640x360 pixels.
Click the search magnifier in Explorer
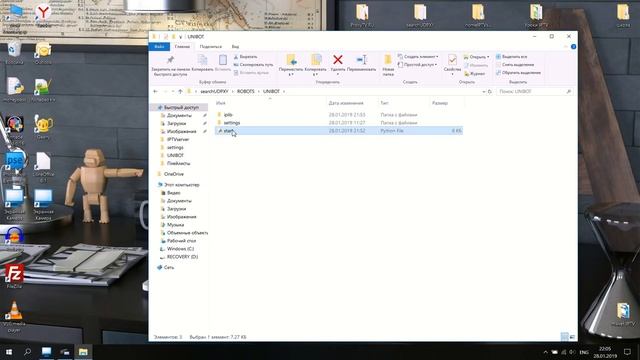pos(569,91)
